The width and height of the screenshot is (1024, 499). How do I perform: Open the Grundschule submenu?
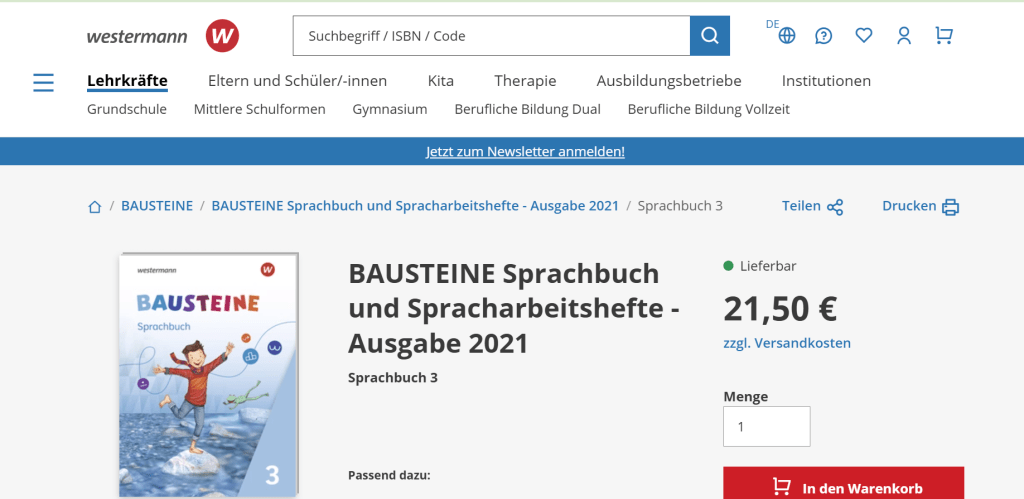(127, 109)
